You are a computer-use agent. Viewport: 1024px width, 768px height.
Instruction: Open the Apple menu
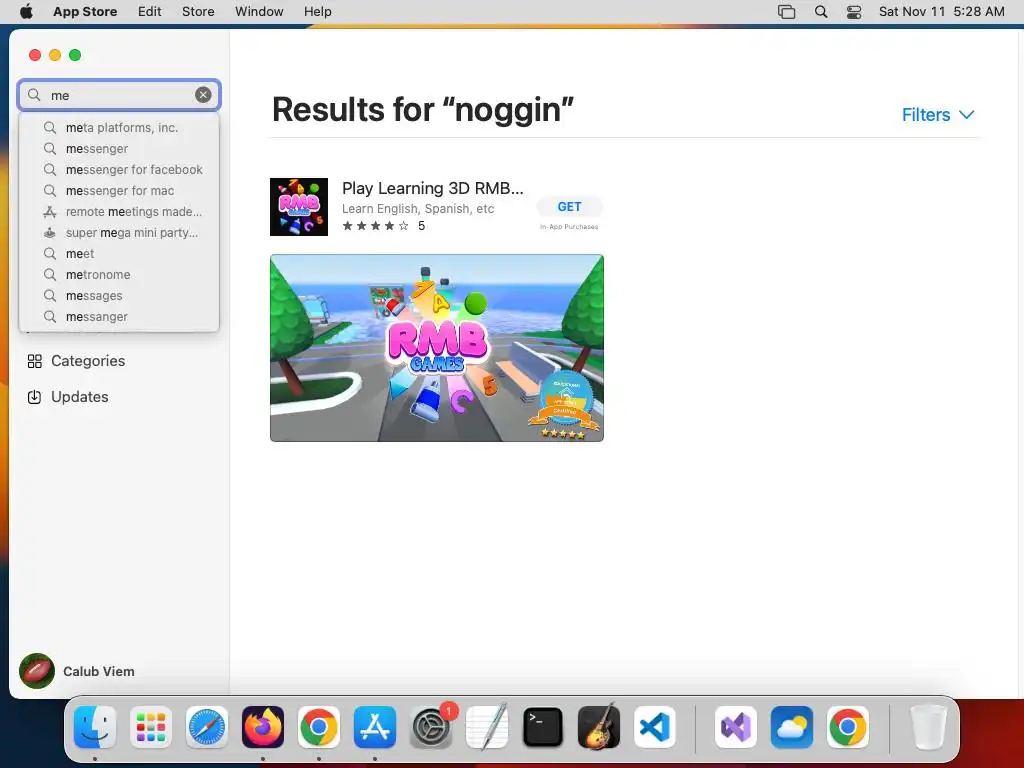click(x=26, y=12)
